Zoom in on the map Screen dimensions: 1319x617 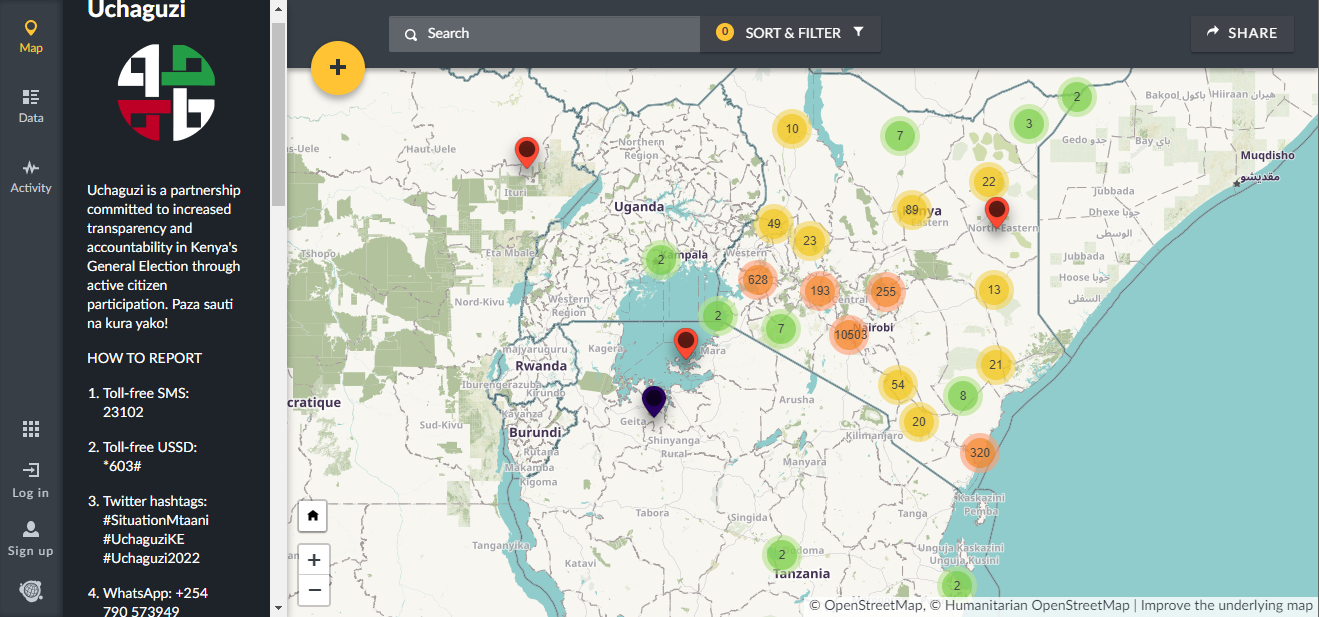click(x=314, y=560)
